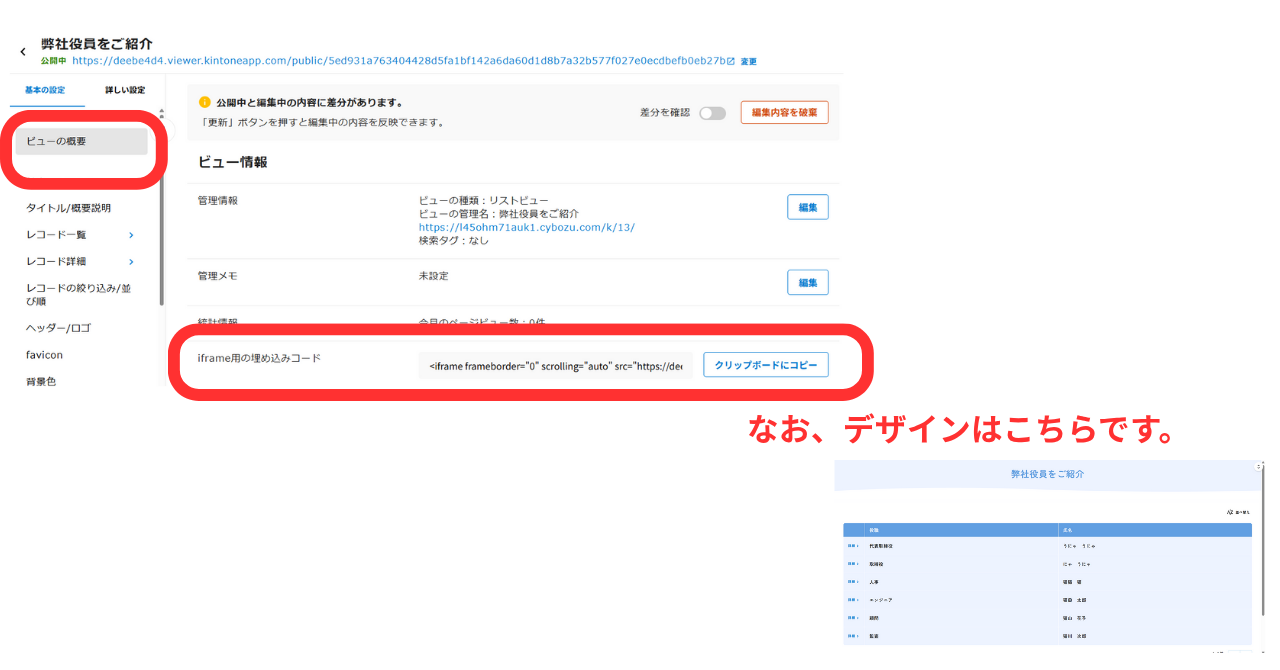The image size is (1280, 670).
Task: Click the detail icon on the 監査 row
Action: 851,635
